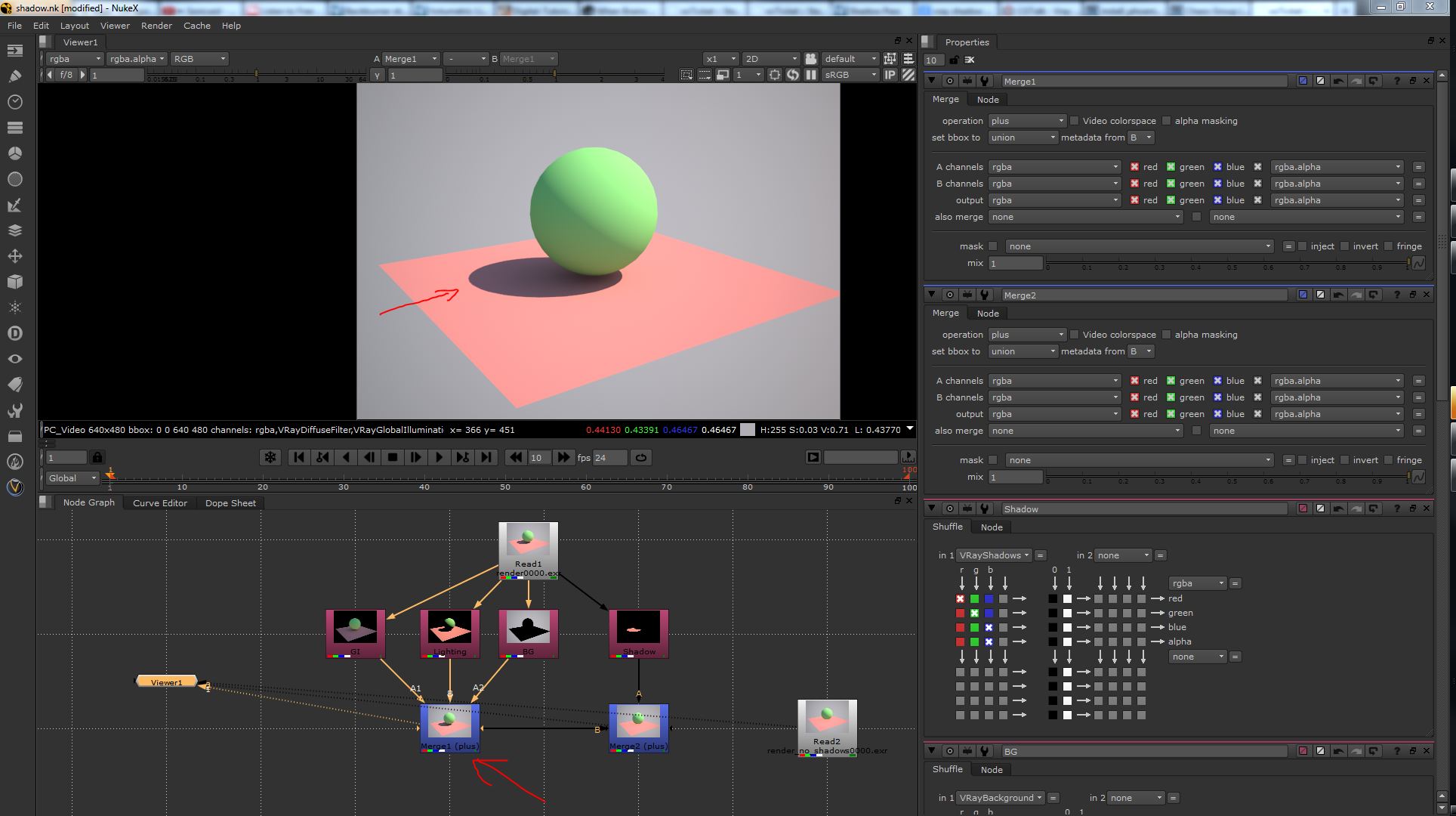The image size is (1456, 816).
Task: Open the Layout menu
Action: 75,26
